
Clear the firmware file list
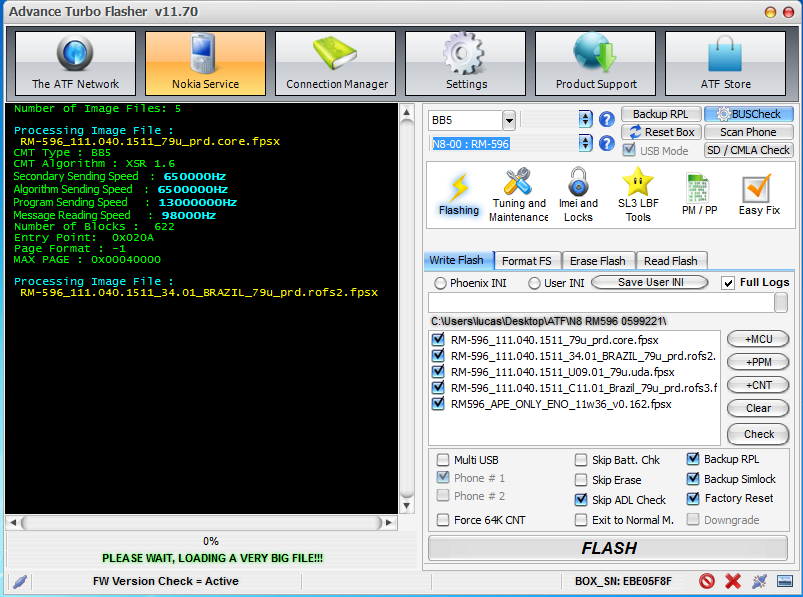758,408
